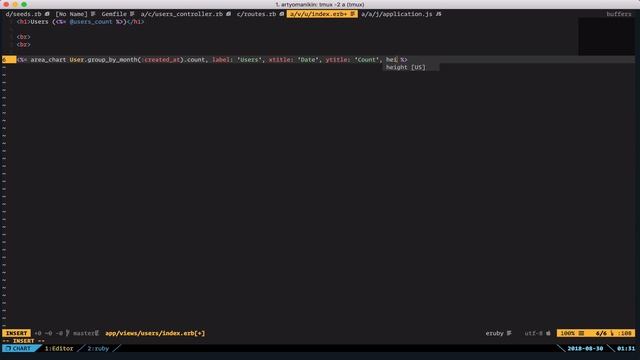Minimize the terminal window with the yellow button
The width and height of the screenshot is (640, 360).
pos(15,4)
